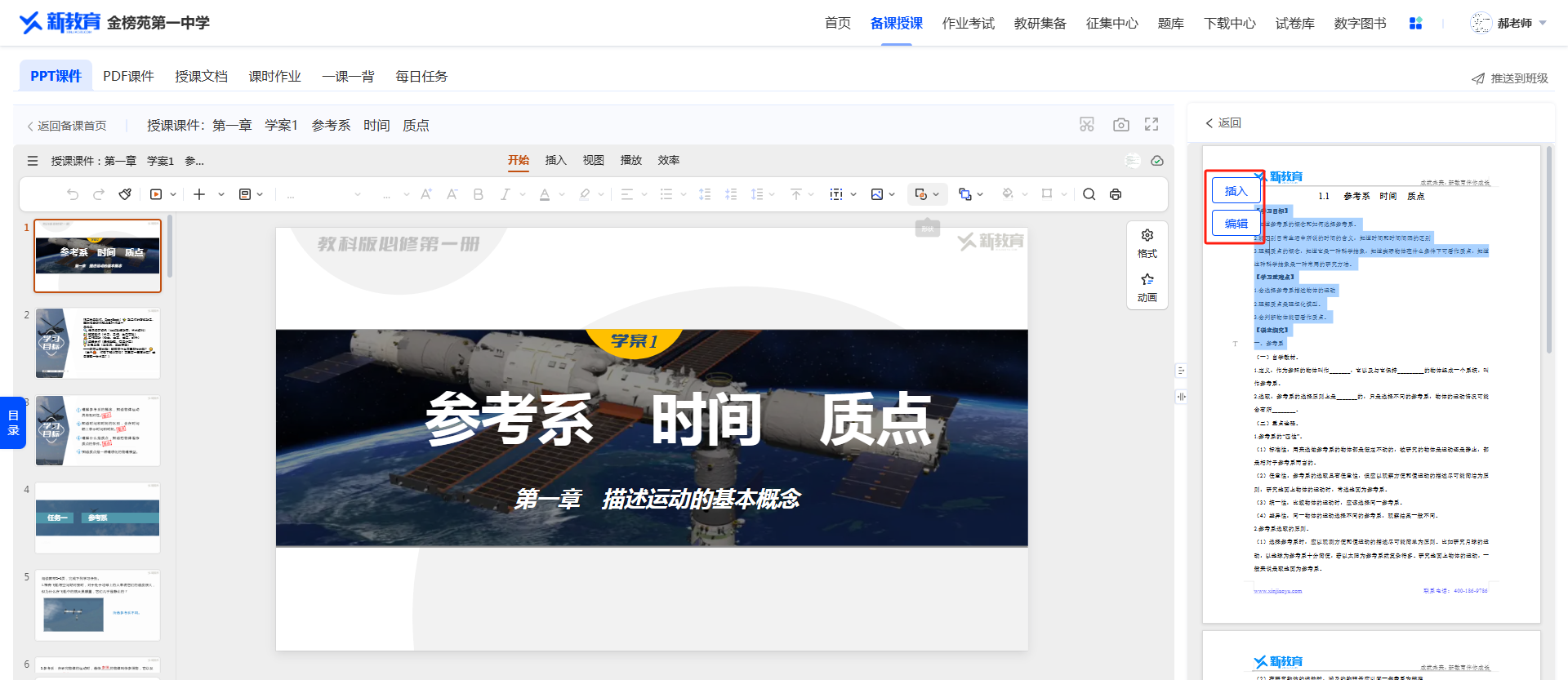The width and height of the screenshot is (1568, 680).
Task: Select the format painter brush icon
Action: [125, 194]
